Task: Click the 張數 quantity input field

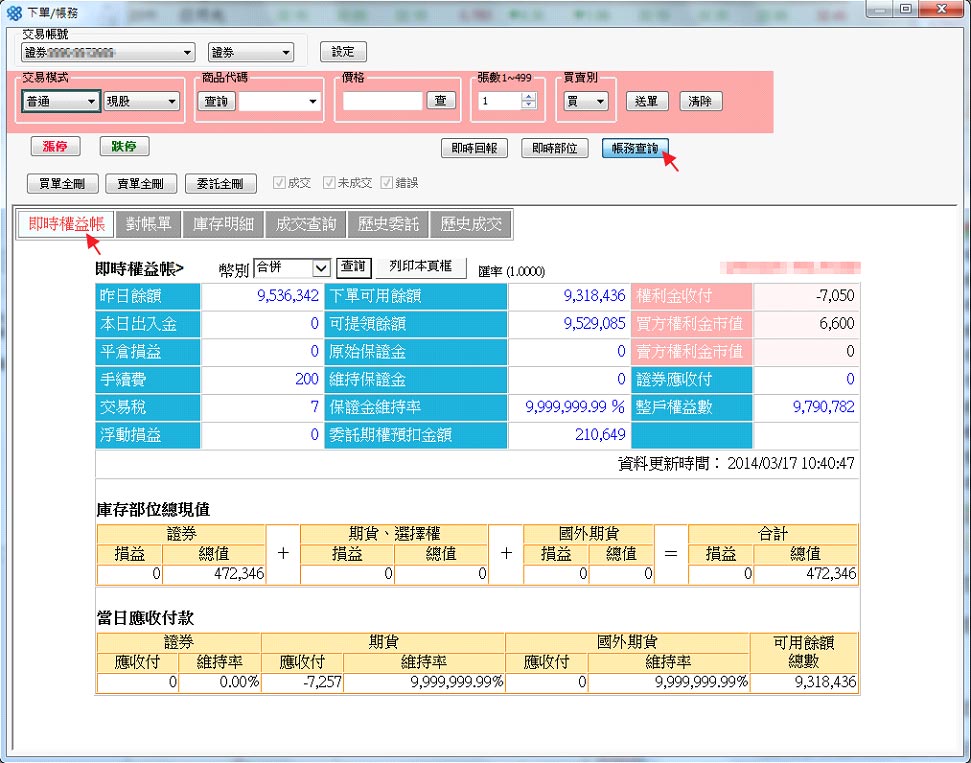Action: 499,101
